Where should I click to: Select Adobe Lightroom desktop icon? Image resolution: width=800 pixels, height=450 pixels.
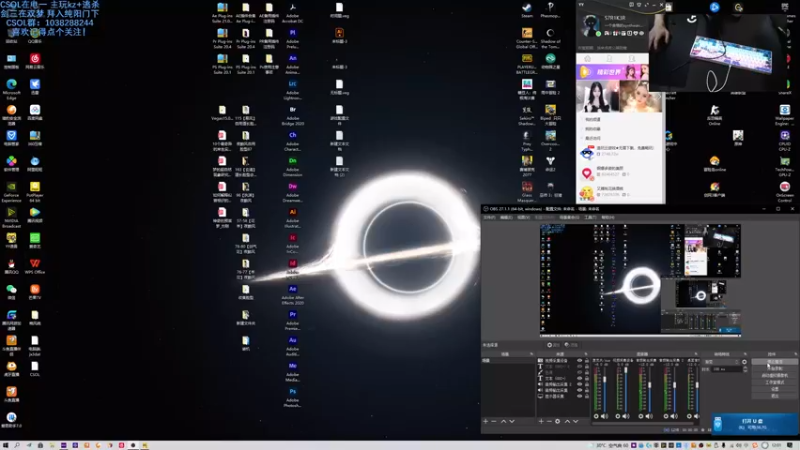pyautogui.click(x=292, y=90)
